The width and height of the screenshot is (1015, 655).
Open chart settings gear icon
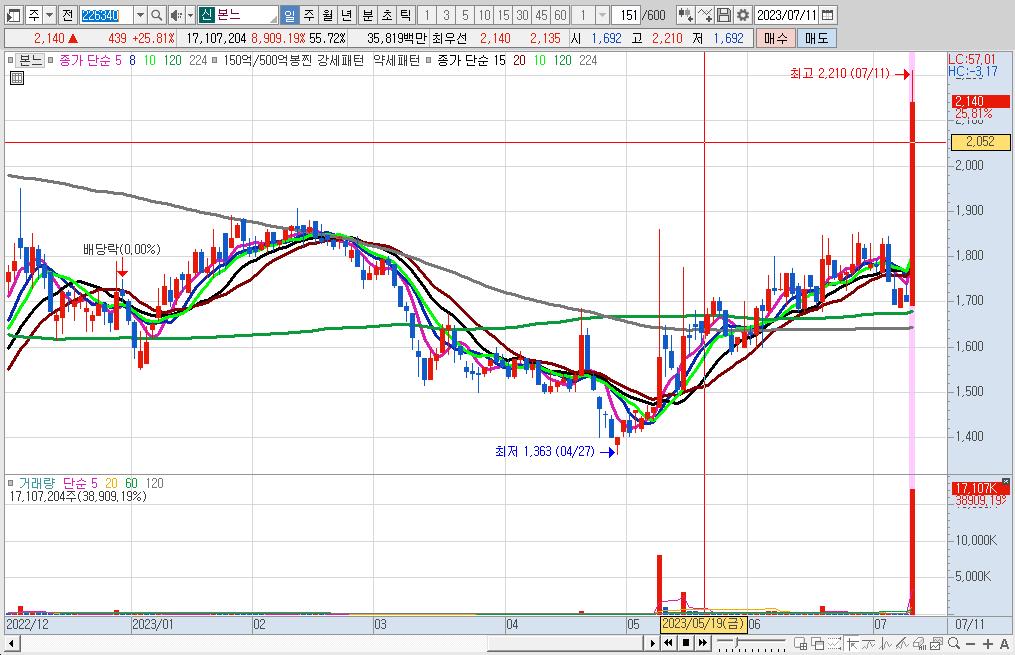coord(743,14)
